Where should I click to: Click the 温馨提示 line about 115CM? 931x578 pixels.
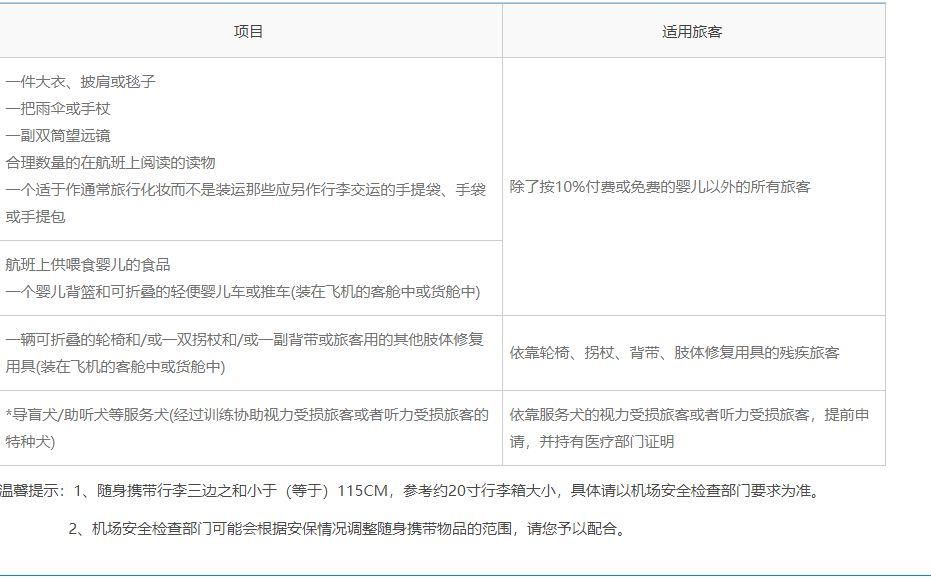[x=410, y=491]
